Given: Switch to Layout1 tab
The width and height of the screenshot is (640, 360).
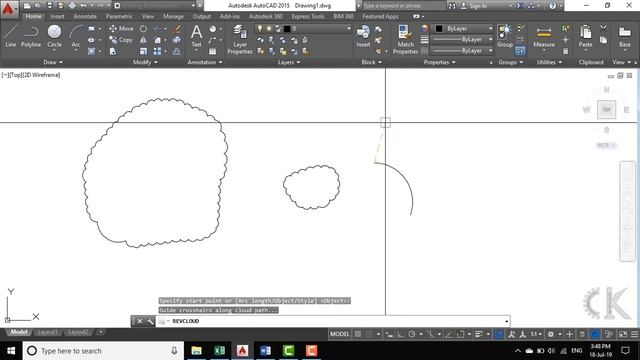Looking at the screenshot, I should click(47, 332).
